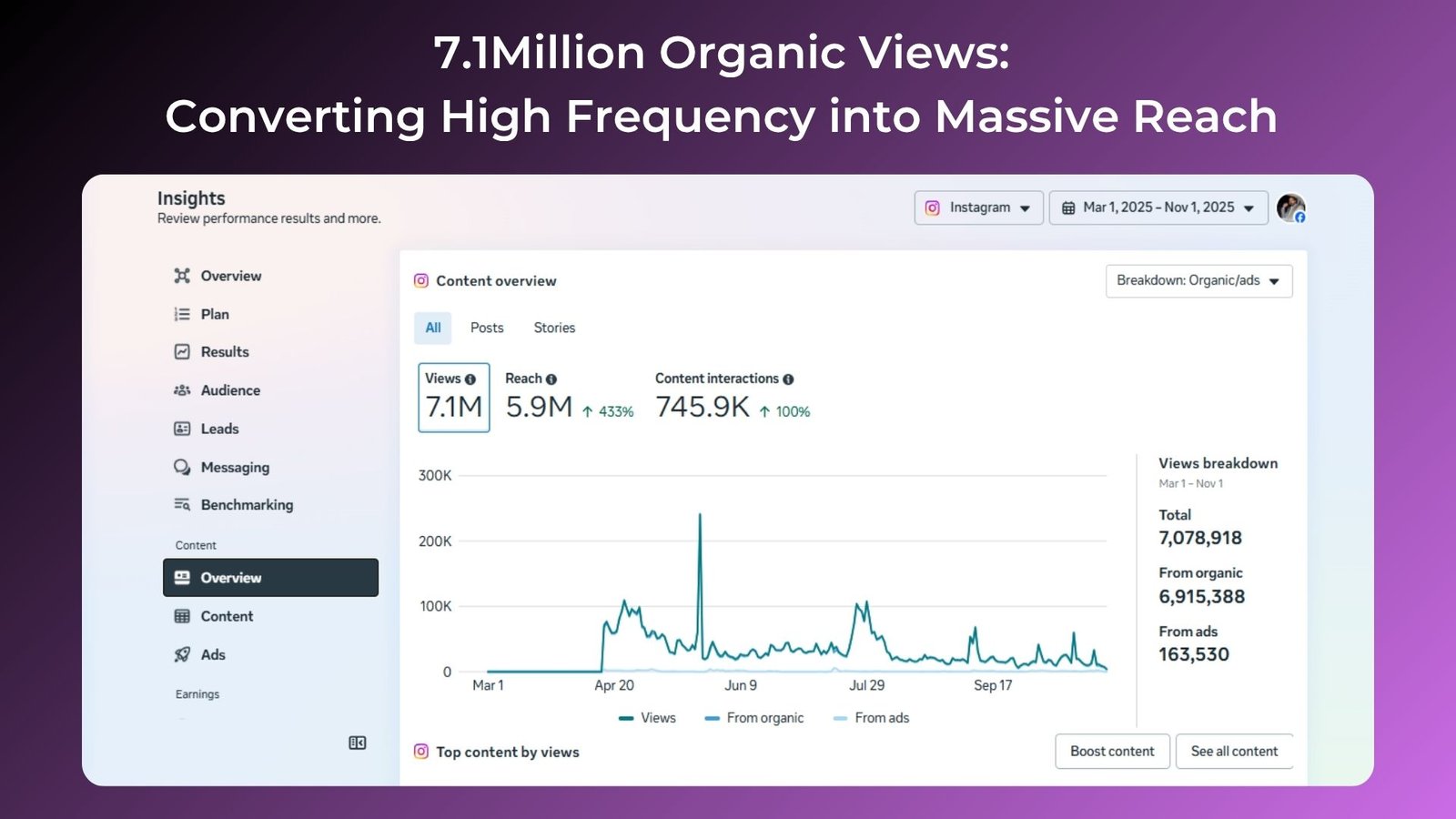This screenshot has height=819, width=1456.
Task: Expand the Breakdown: Organic/ads dropdown
Action: (1198, 281)
